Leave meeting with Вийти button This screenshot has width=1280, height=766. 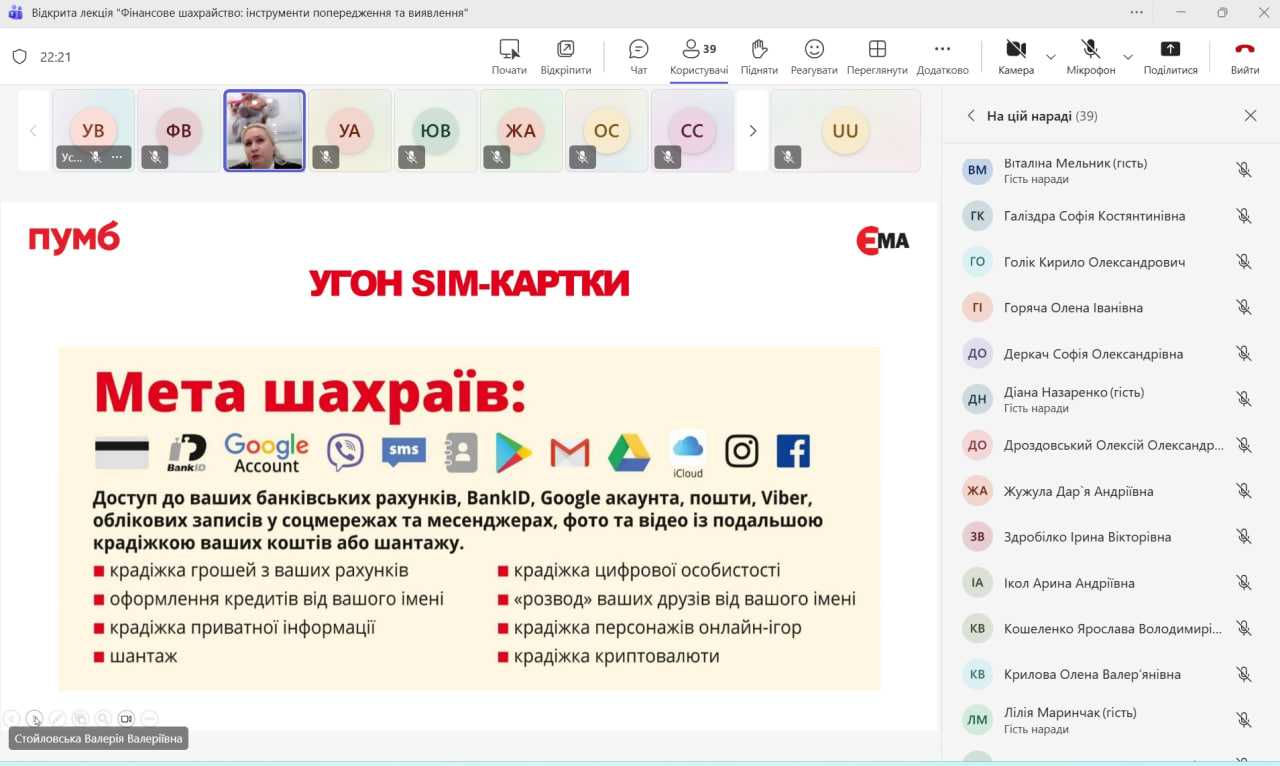tap(1244, 56)
